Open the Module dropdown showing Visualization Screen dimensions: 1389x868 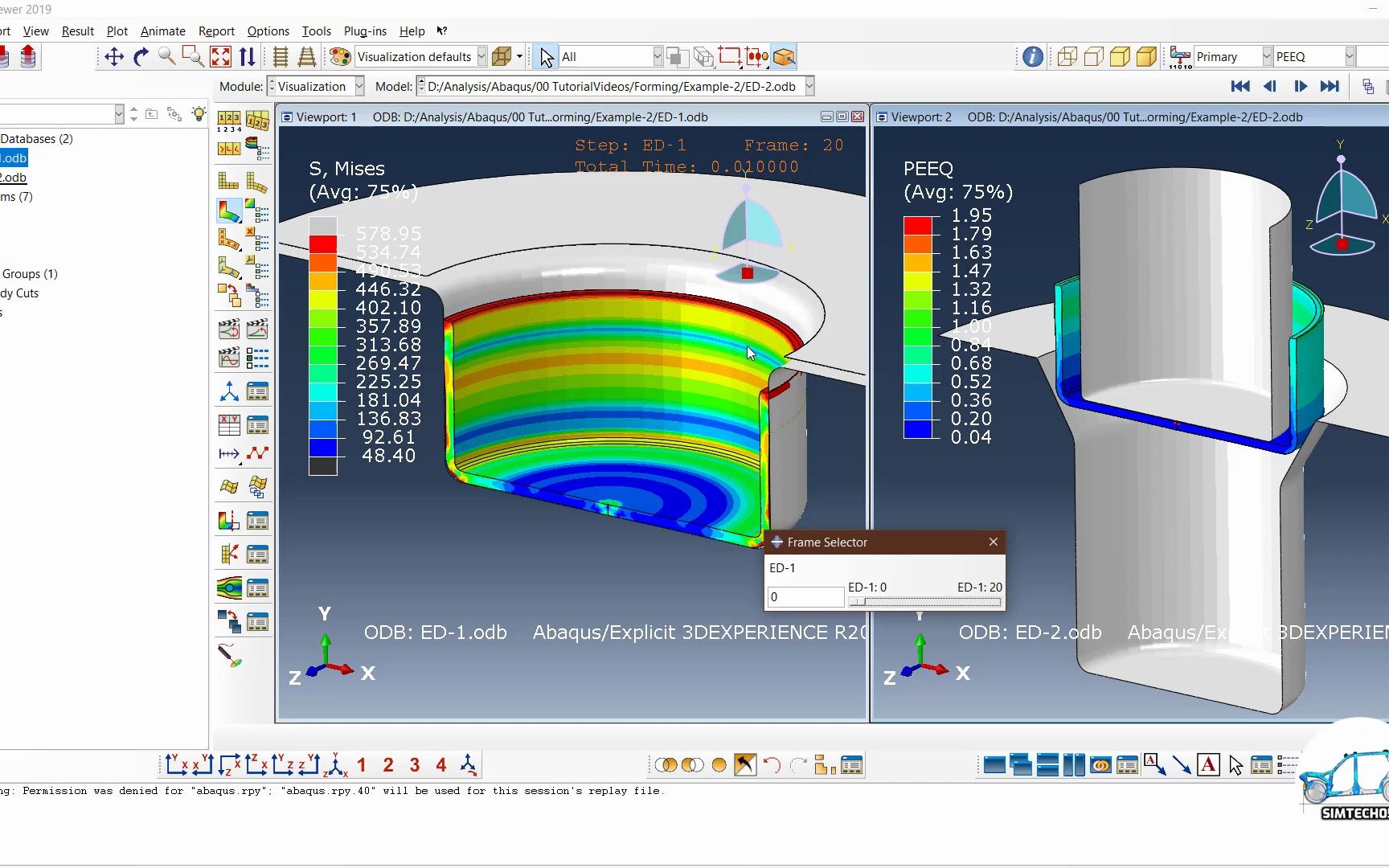(359, 87)
